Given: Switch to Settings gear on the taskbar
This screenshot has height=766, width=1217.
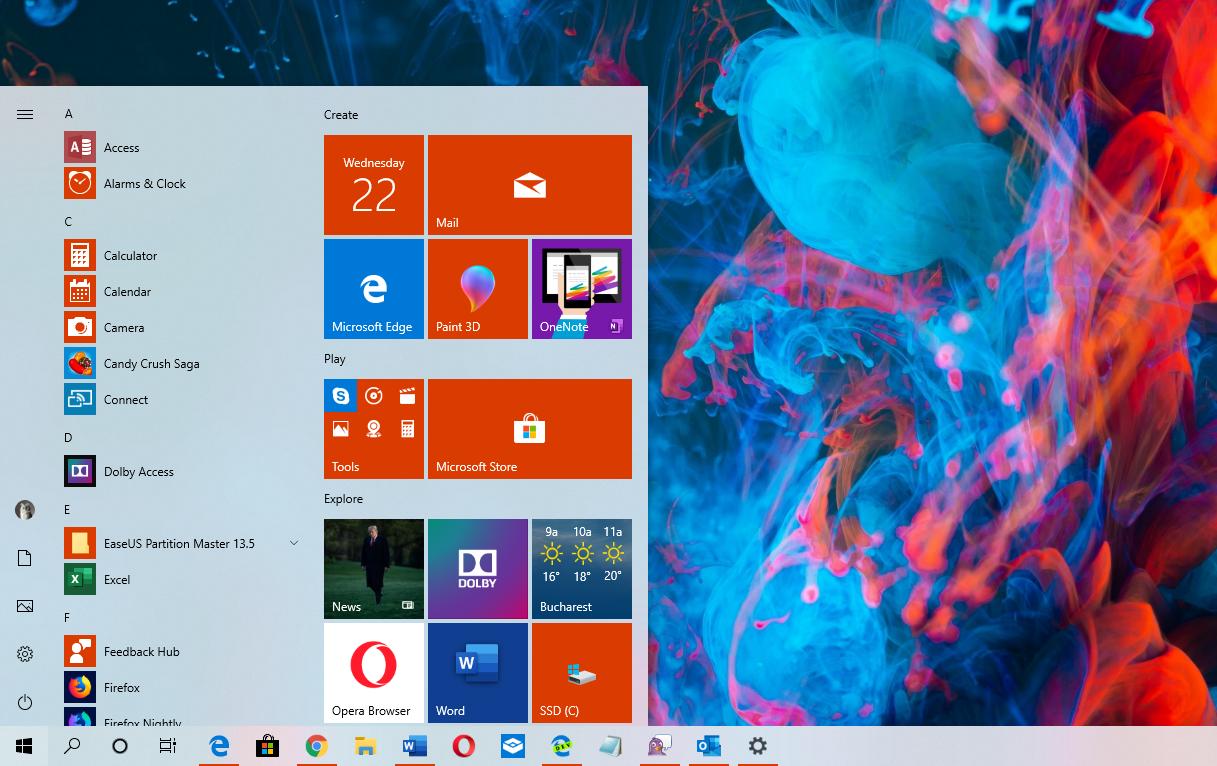Looking at the screenshot, I should [758, 746].
